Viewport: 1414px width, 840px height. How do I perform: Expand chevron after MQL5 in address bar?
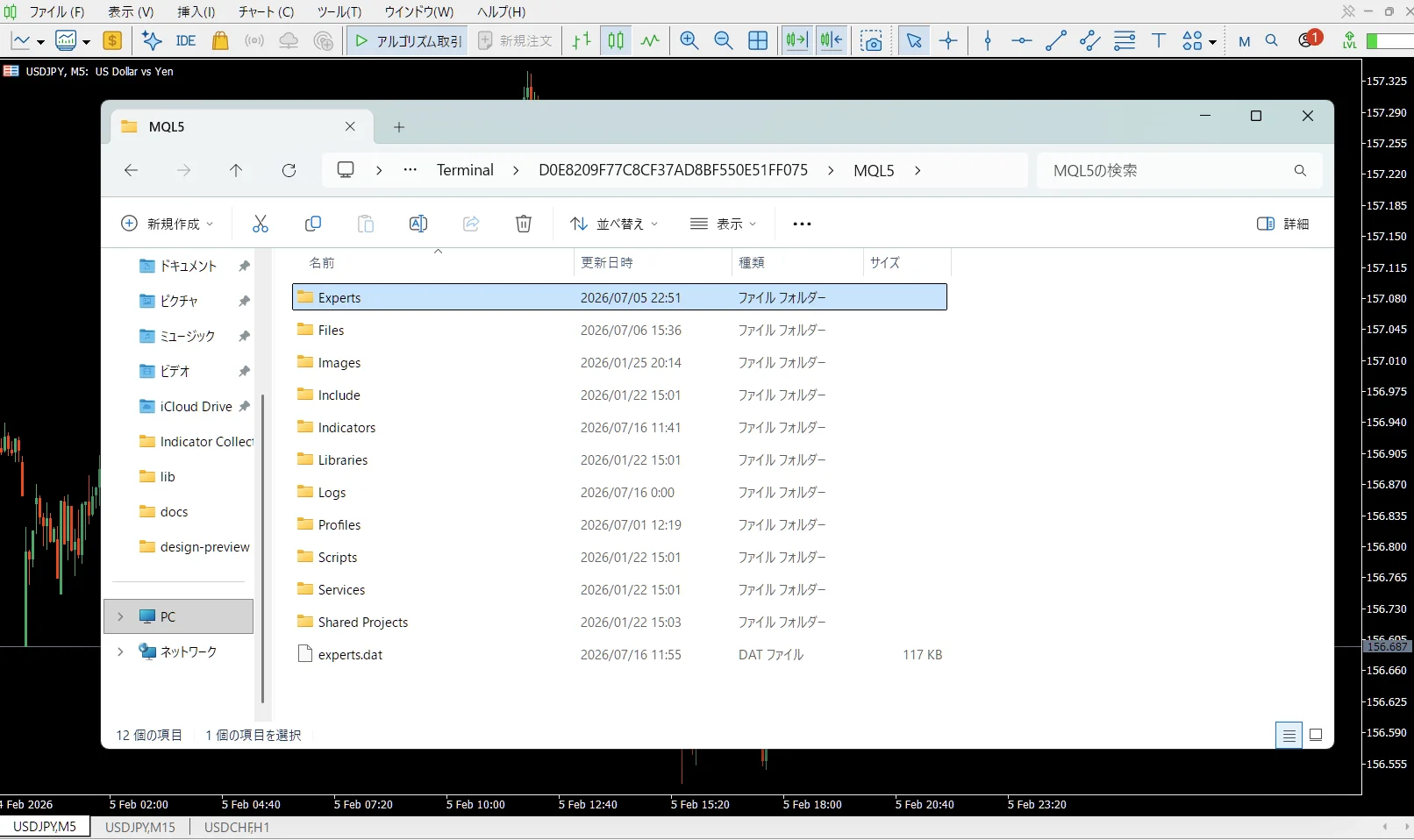point(918,170)
